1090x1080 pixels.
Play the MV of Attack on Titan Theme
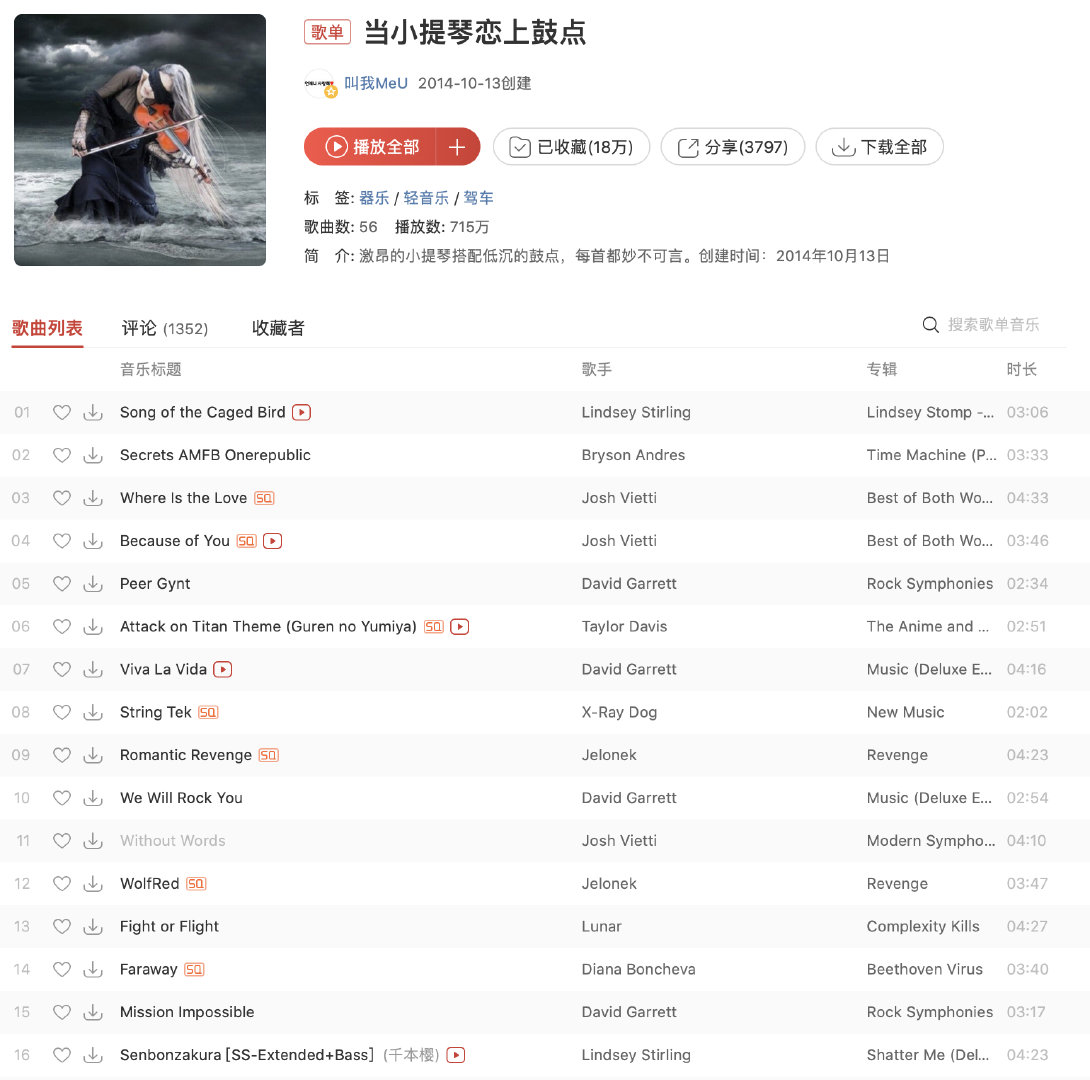(x=459, y=627)
